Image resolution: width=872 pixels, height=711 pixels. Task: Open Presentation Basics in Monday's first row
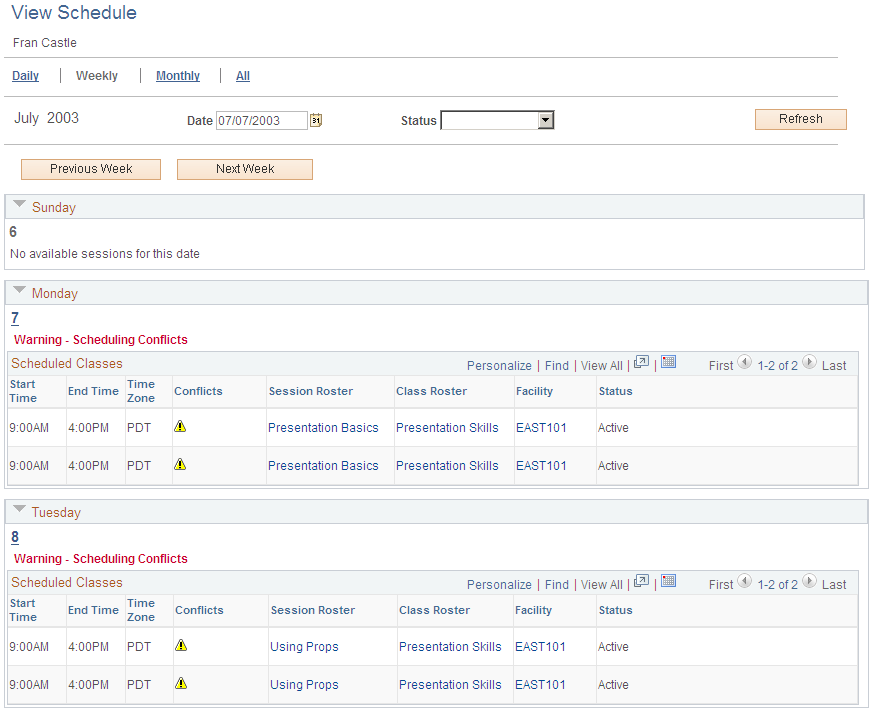[323, 428]
